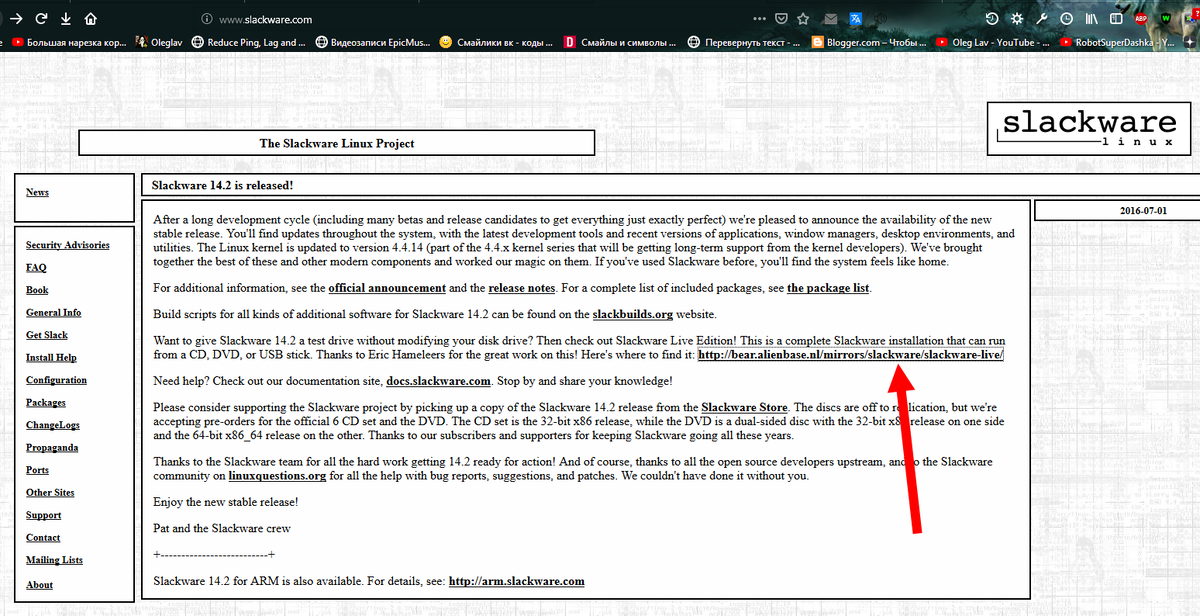Open Support in the sidebar
This screenshot has height=616, width=1200.
click(x=43, y=515)
